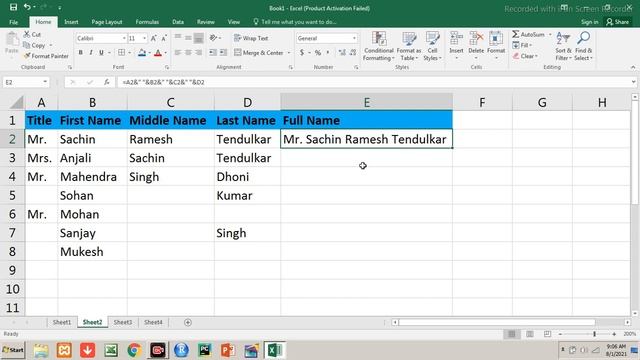The height and width of the screenshot is (360, 640).
Task: Click Tell me what you want field
Action: pos(295,22)
